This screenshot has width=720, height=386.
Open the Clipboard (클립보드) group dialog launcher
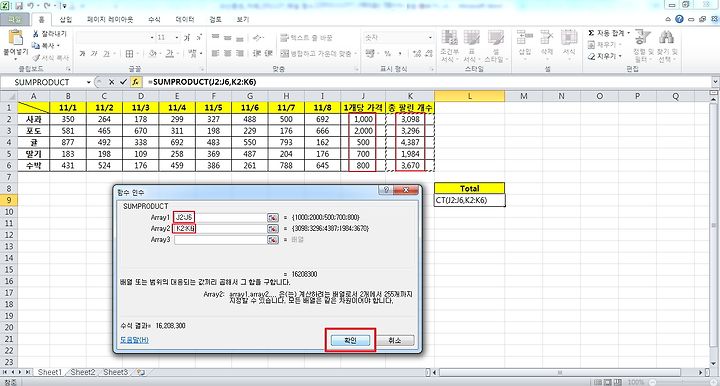tap(68, 69)
